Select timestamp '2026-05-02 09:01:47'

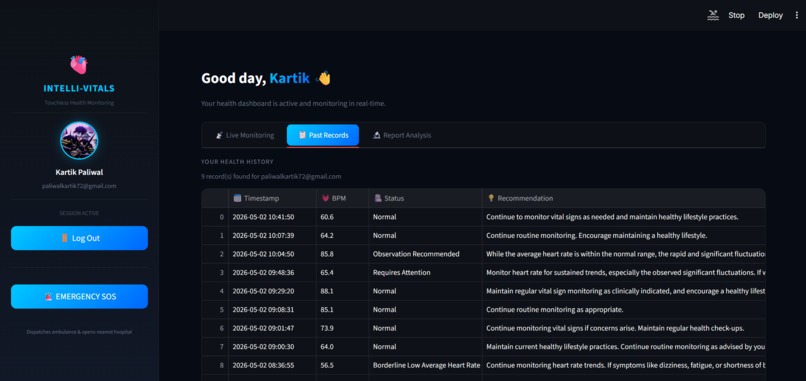263,328
